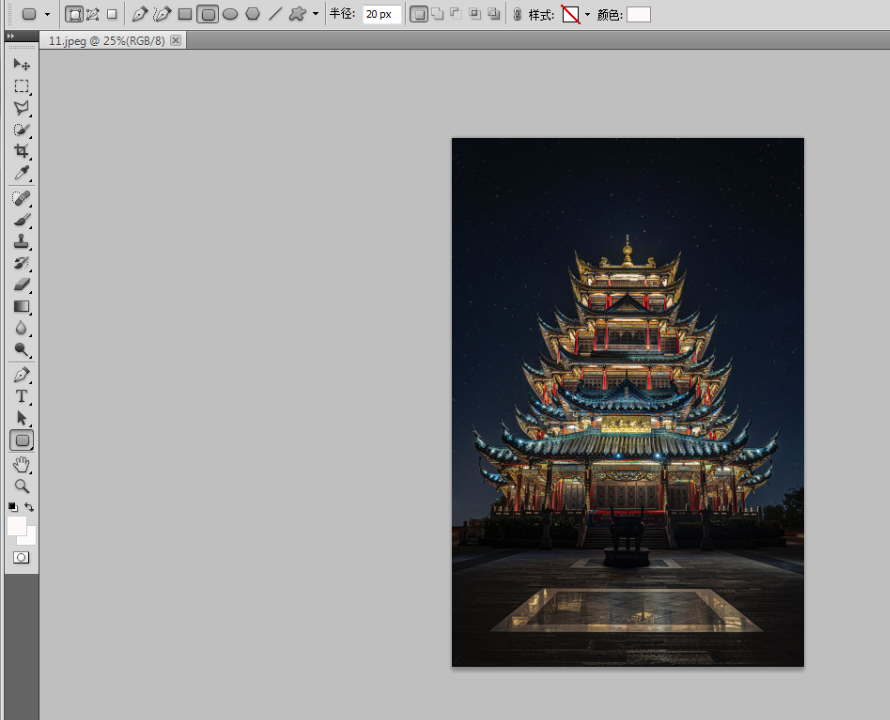Reset default foreground and background colors

point(12,506)
